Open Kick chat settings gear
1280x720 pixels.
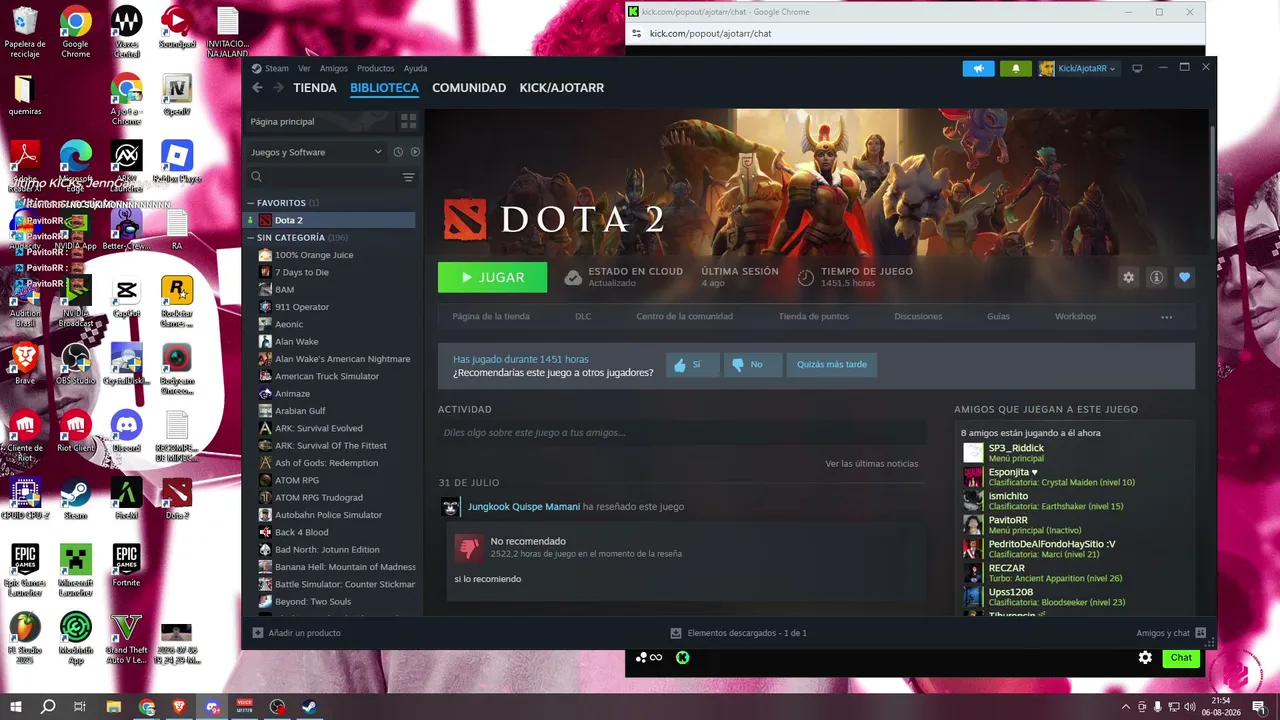tap(1145, 657)
